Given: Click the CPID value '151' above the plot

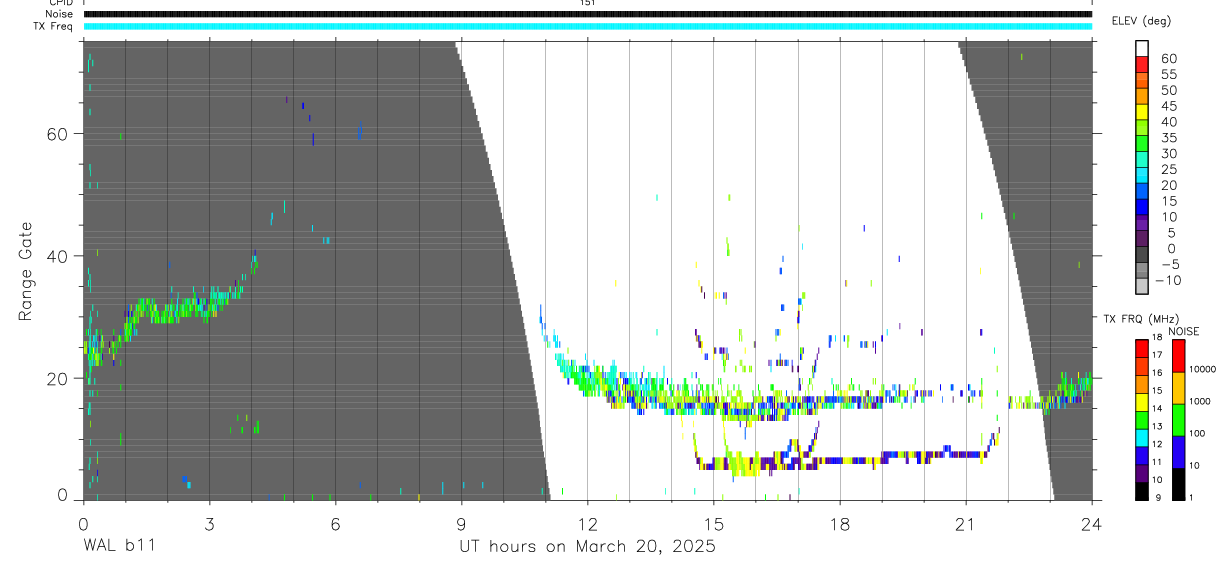Looking at the screenshot, I should coord(587,3).
